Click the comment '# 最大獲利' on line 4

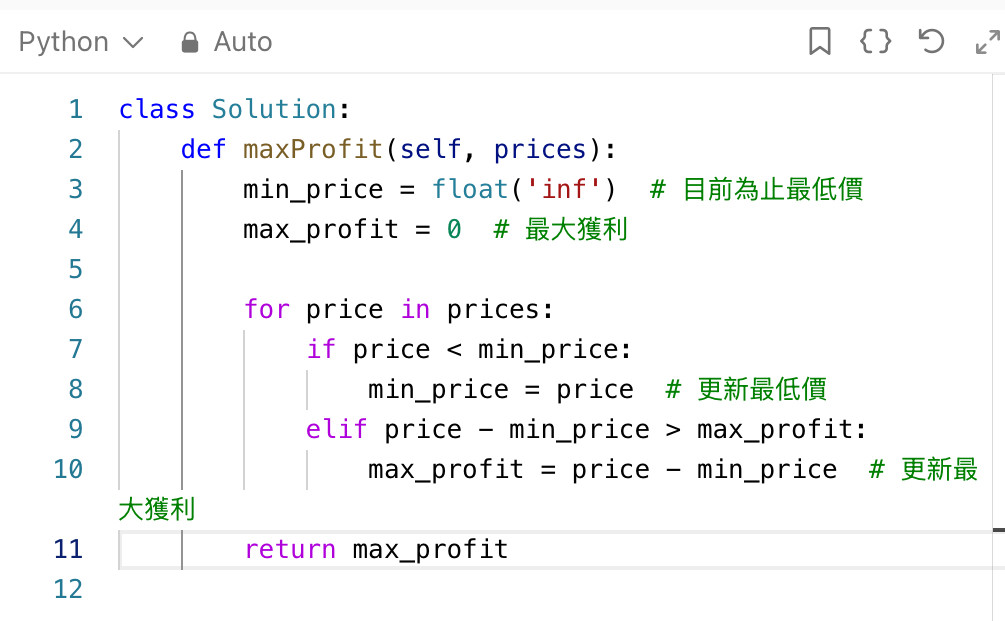(x=561, y=229)
